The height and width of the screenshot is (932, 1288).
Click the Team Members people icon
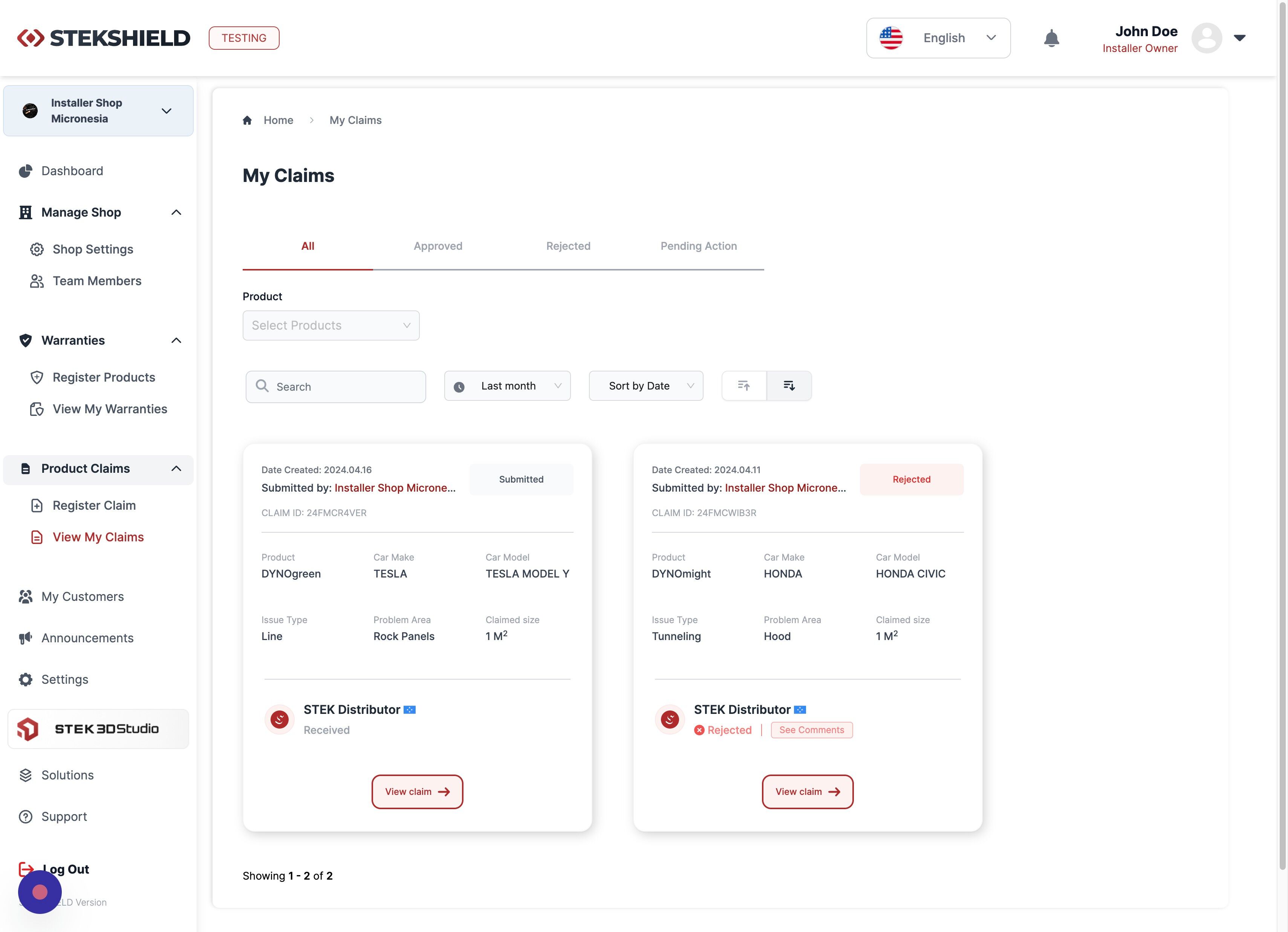(37, 281)
